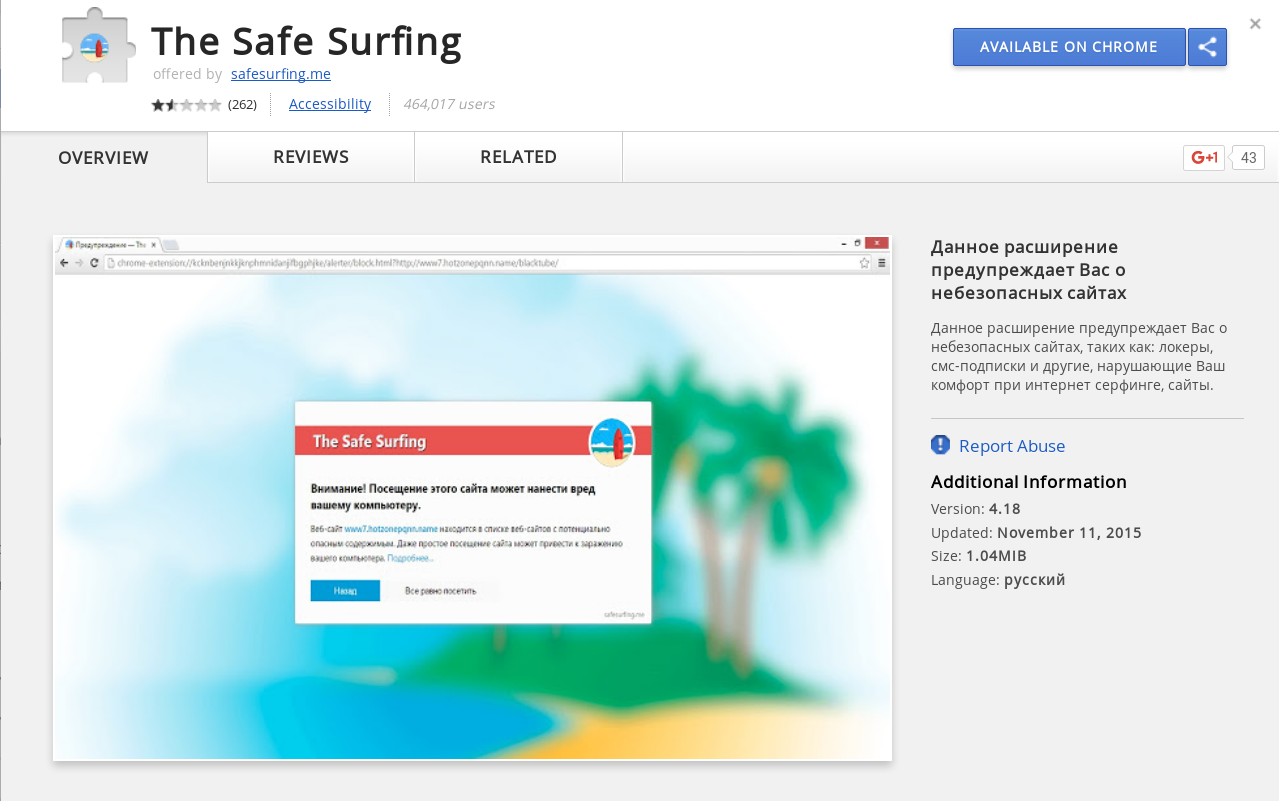Click the G+1 button
Viewport: 1279px width, 801px height.
coord(1204,158)
